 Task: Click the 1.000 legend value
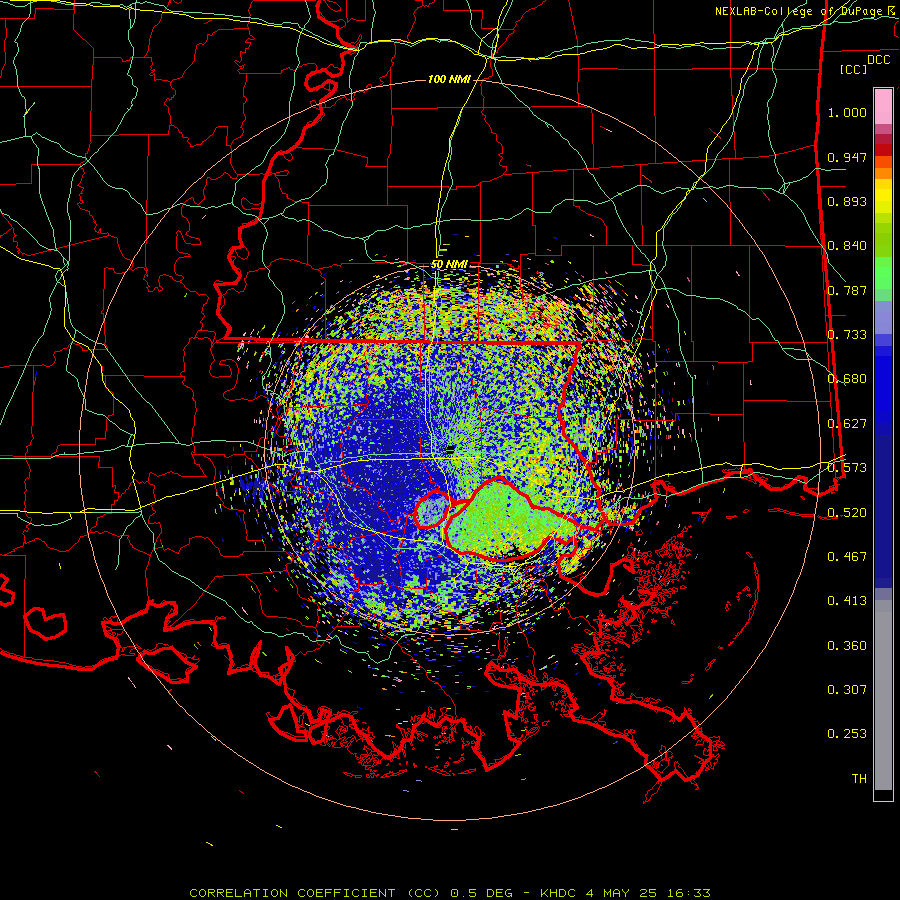[847, 112]
